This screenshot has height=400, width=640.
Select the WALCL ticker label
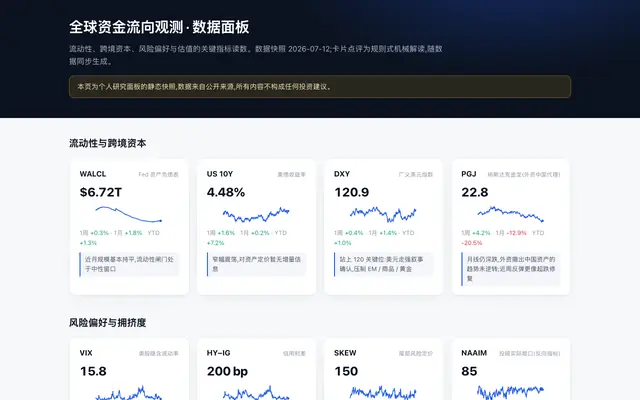[x=93, y=174]
